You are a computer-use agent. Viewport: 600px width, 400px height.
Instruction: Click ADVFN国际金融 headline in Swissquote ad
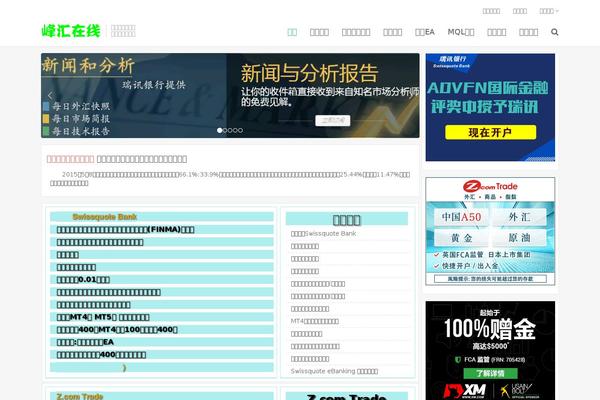[488, 88]
